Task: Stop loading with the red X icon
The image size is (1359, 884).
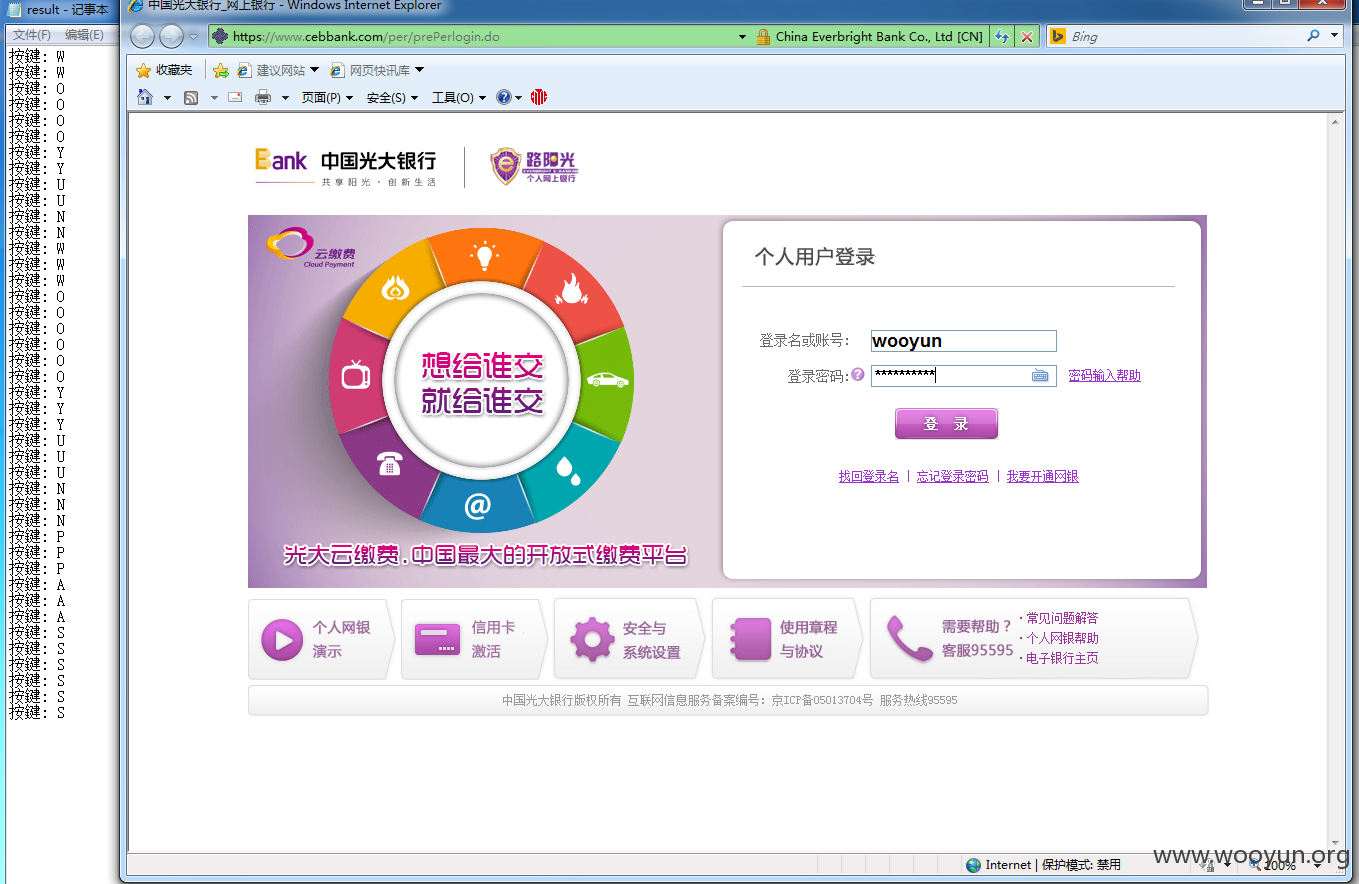Action: point(1026,37)
